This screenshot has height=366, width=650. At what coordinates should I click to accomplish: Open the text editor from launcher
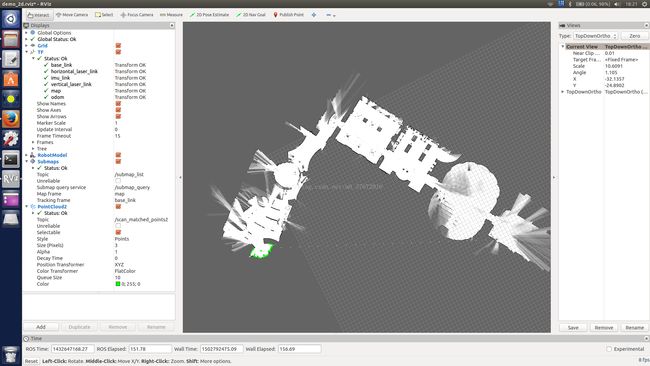point(11,59)
